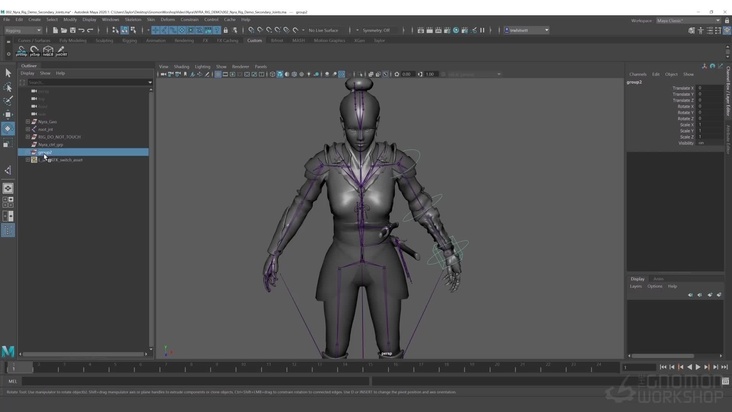Click go to end of playback button
732x412 pixels.
(725, 367)
